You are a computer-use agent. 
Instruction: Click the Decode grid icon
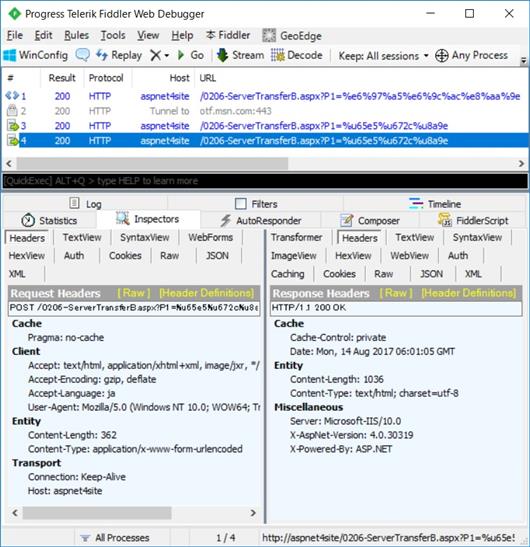[x=278, y=55]
